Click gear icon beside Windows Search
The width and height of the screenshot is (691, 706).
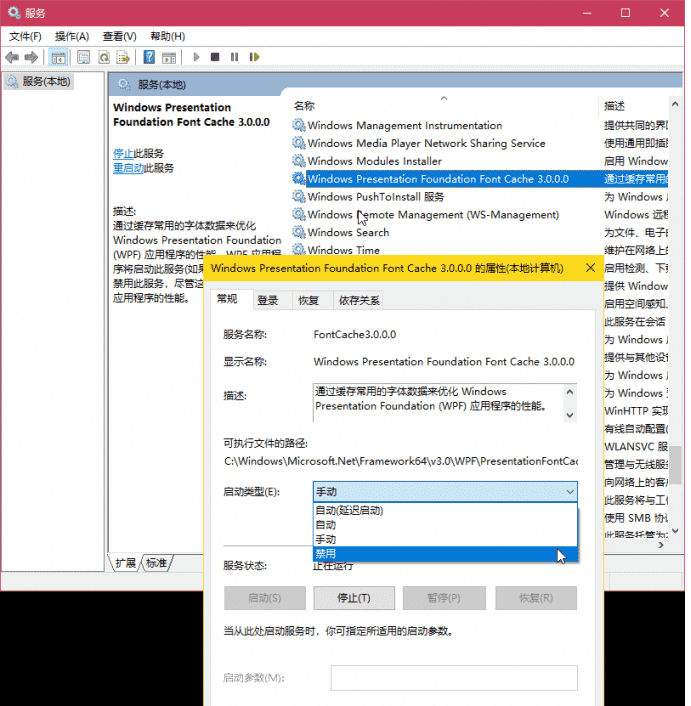tap(299, 232)
